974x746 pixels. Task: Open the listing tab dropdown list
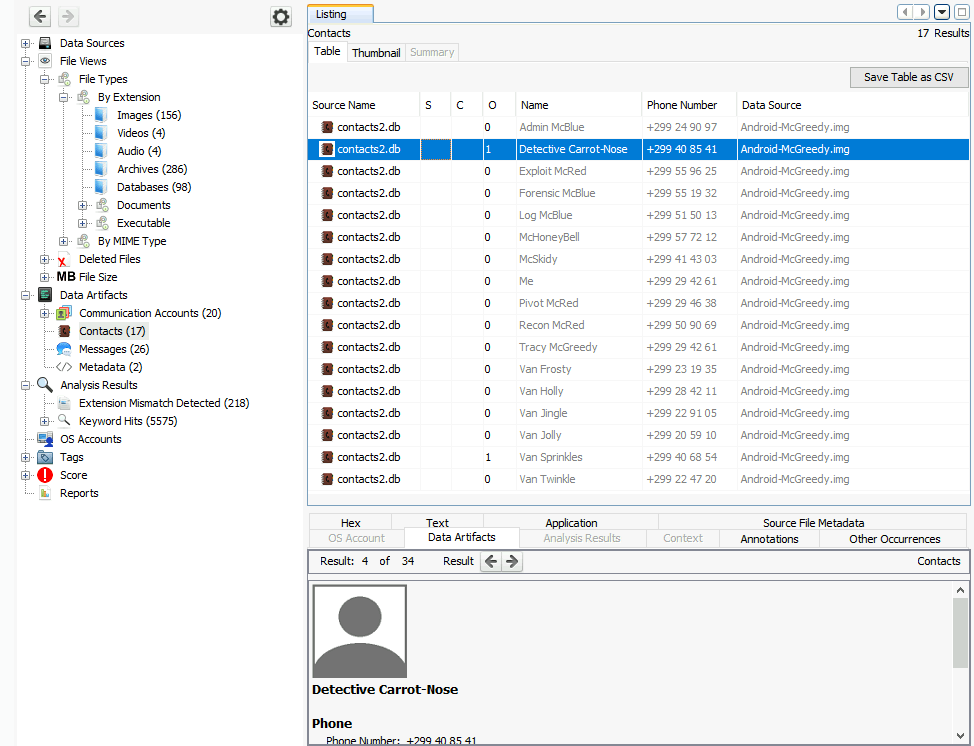pos(942,12)
